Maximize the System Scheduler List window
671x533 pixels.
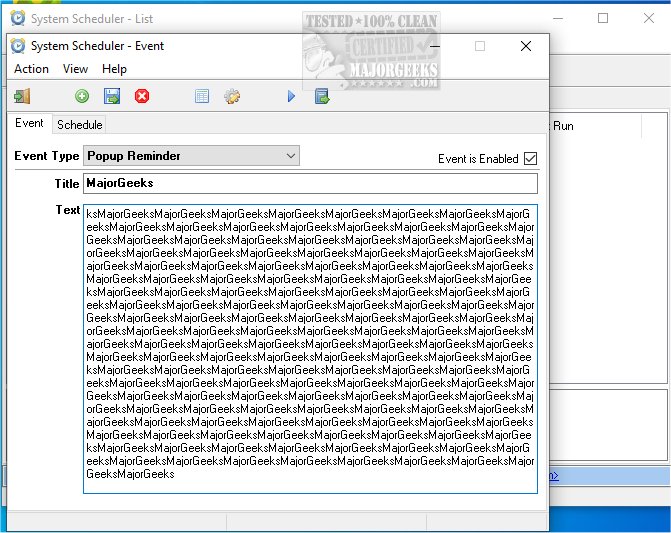(603, 18)
